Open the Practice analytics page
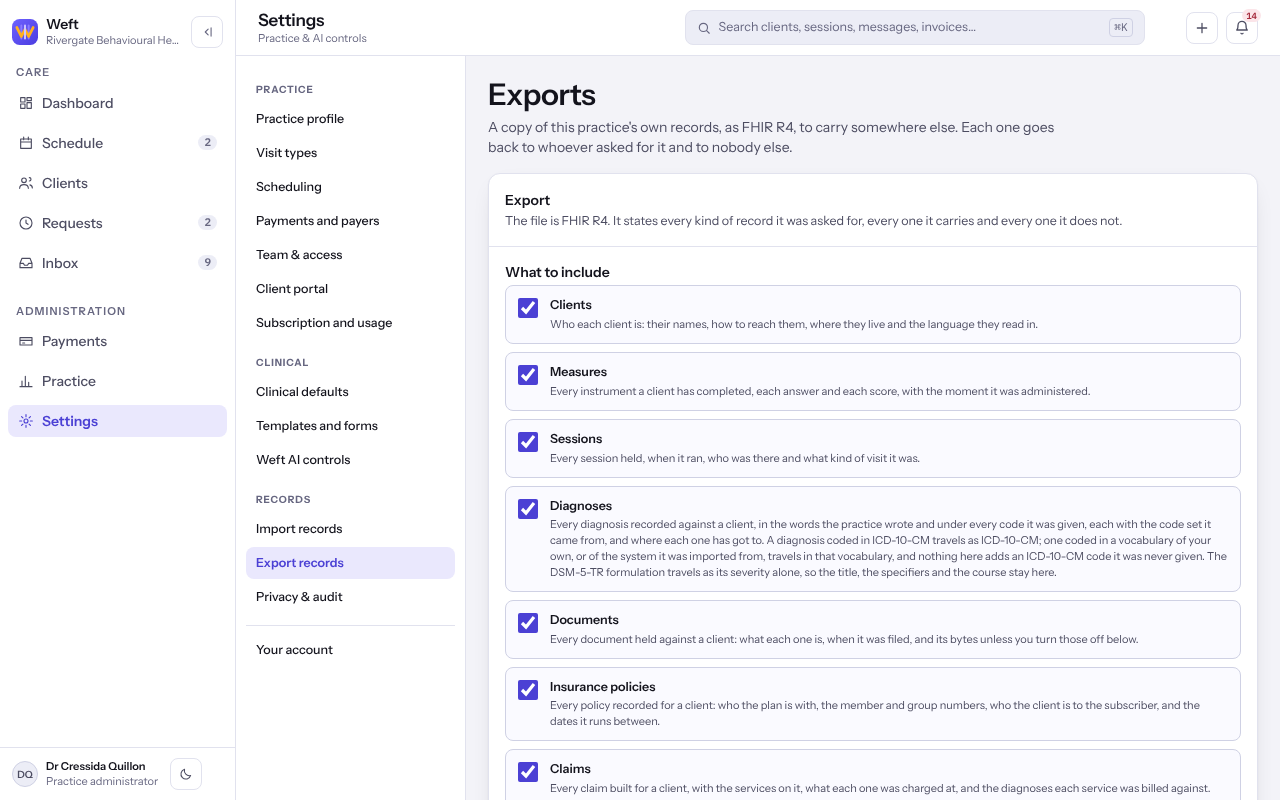Screen dimensions: 1280x800 (x=117, y=381)
